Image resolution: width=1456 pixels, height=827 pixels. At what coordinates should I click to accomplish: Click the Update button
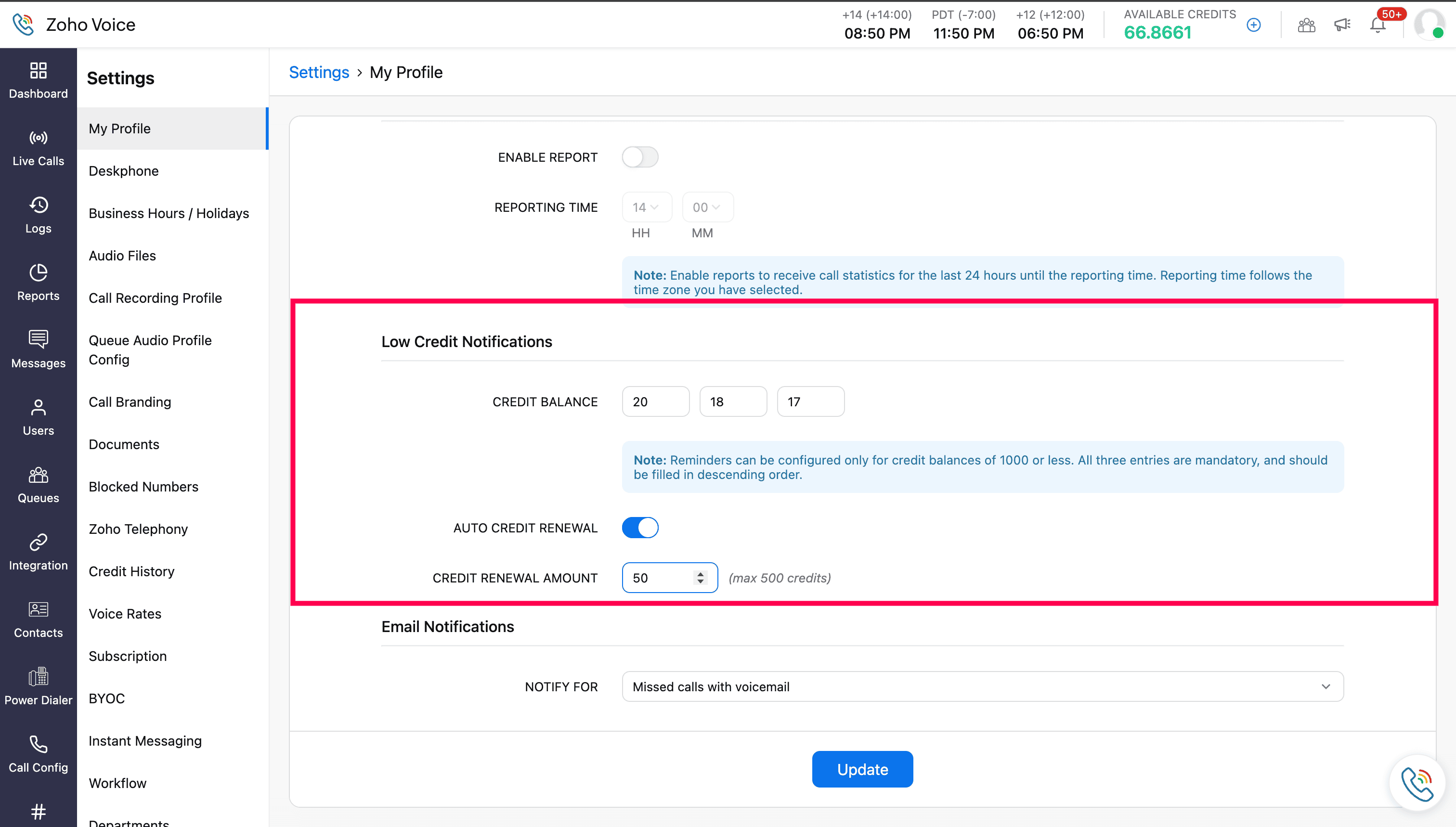point(862,770)
